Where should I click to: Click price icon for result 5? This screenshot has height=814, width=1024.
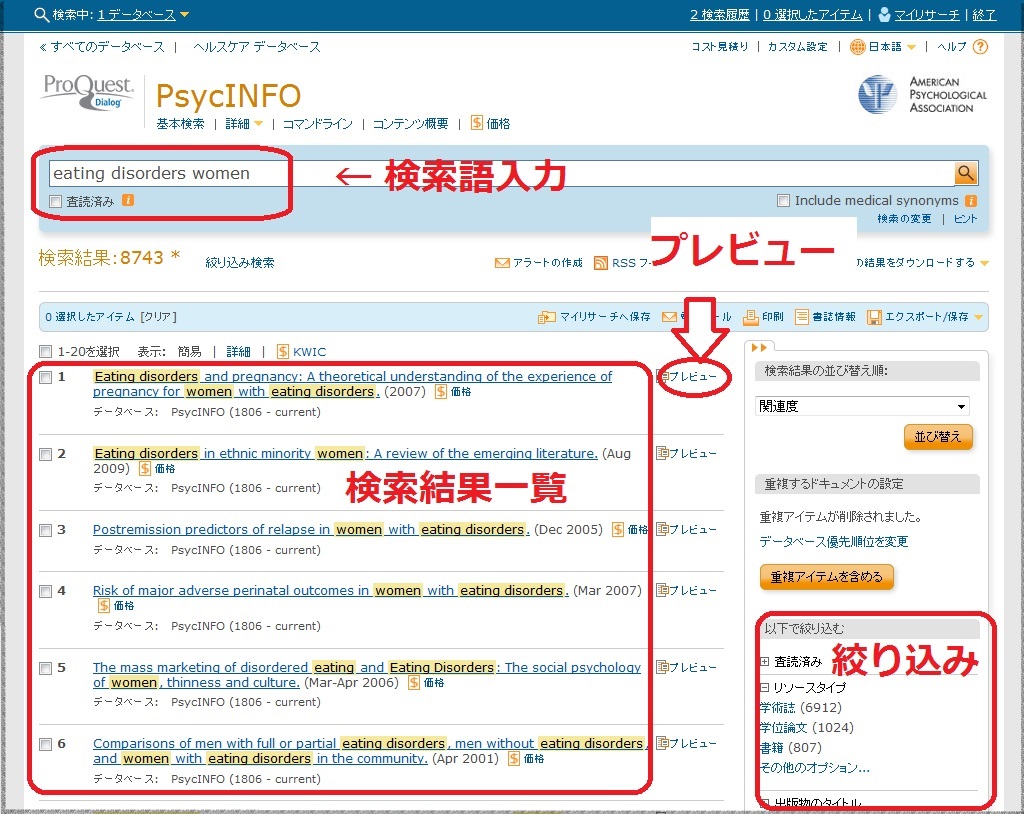(413, 683)
